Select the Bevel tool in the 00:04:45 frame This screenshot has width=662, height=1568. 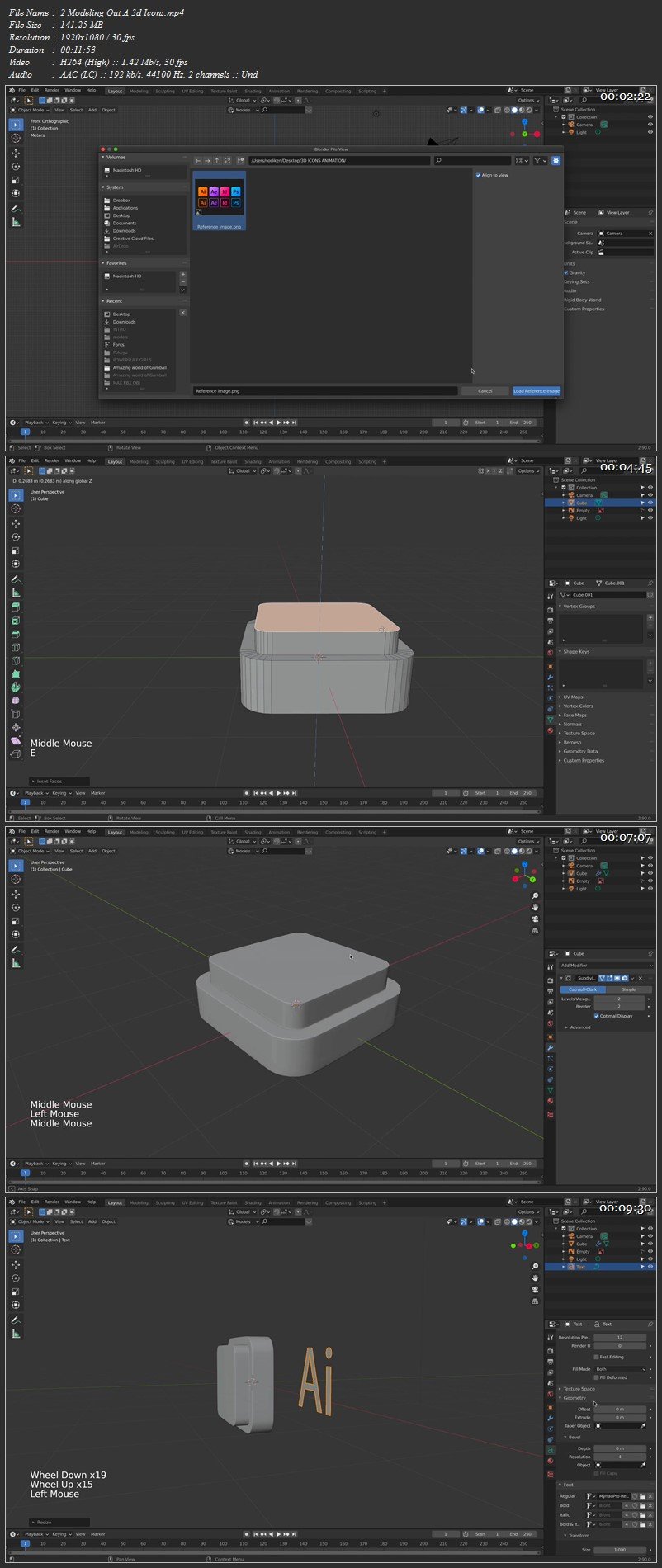16,634
